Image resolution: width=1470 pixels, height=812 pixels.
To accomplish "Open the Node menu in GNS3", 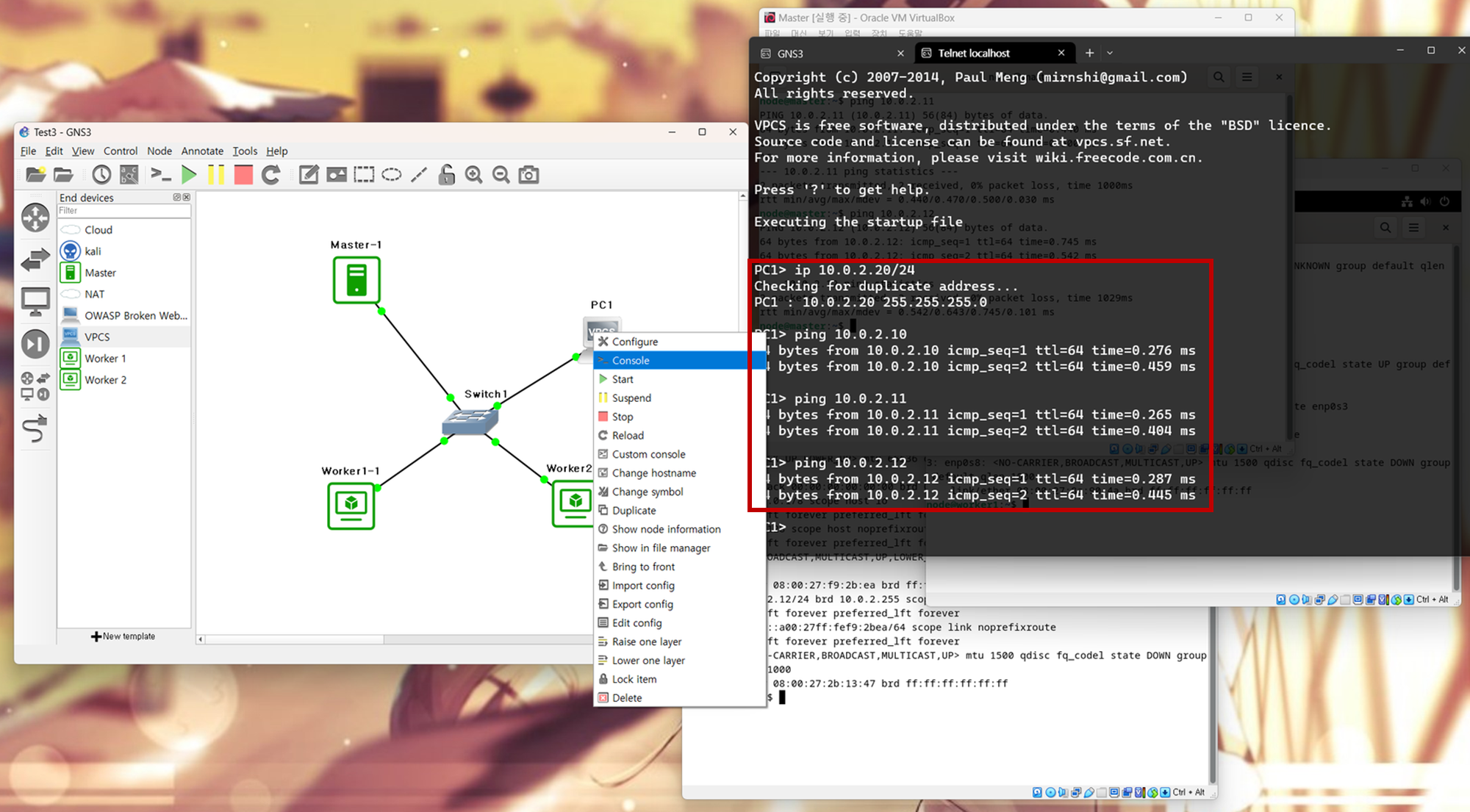I will [x=159, y=151].
